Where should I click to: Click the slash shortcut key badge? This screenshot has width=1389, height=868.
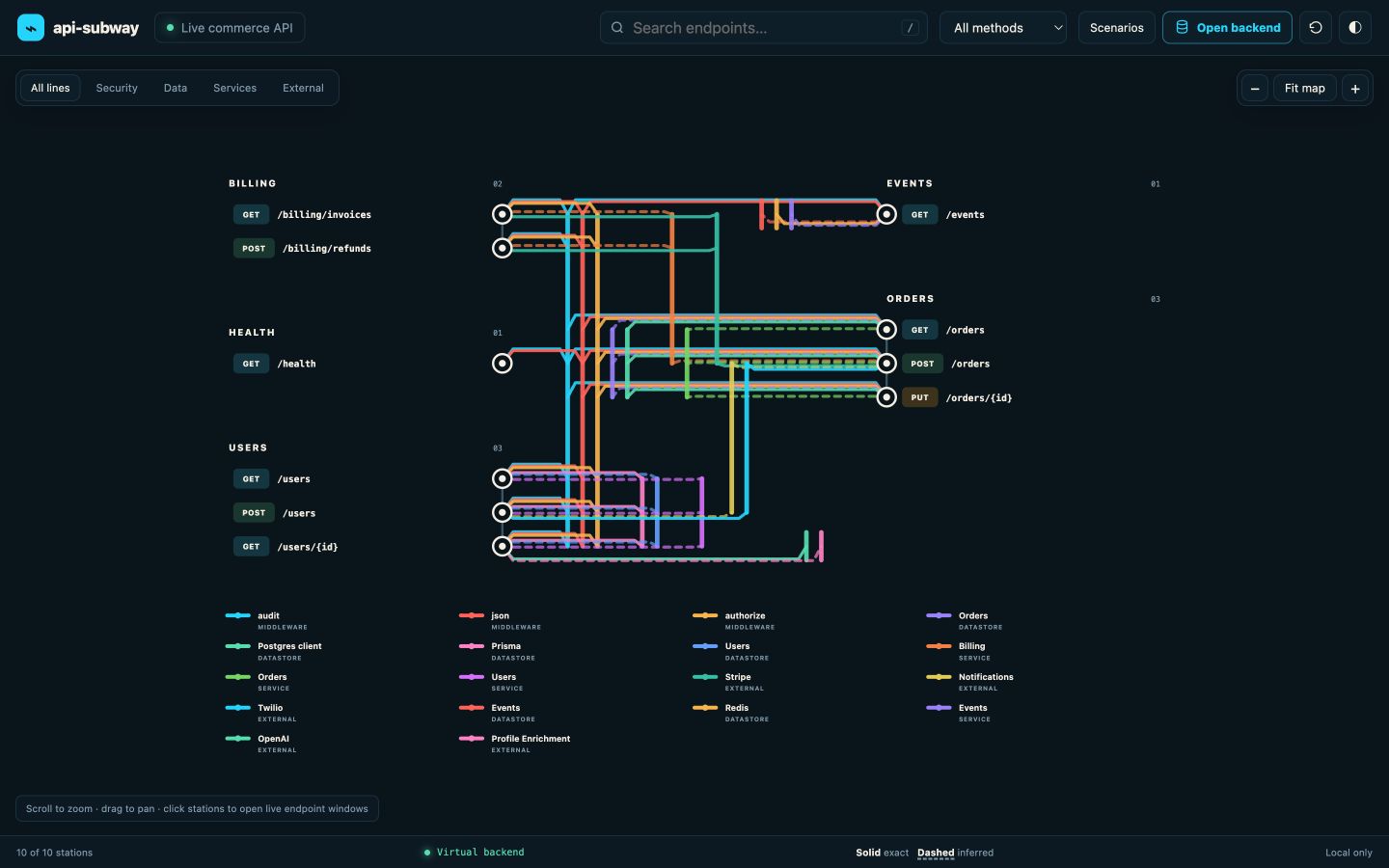tap(910, 27)
